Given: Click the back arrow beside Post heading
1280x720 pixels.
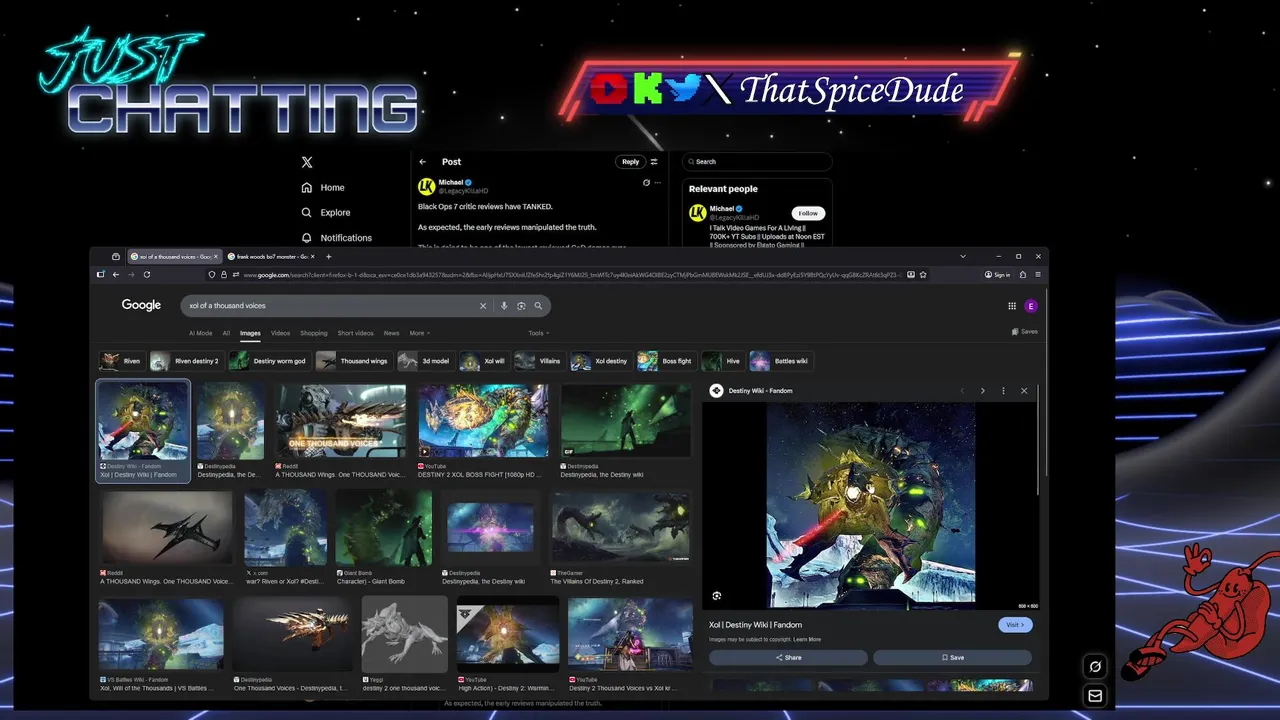Looking at the screenshot, I should click(x=423, y=162).
